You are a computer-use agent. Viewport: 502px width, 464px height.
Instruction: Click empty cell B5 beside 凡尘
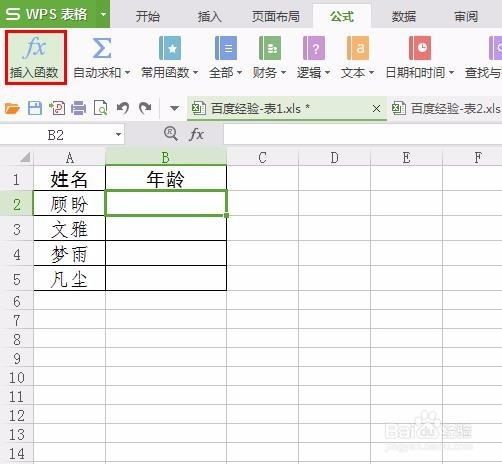[166, 278]
